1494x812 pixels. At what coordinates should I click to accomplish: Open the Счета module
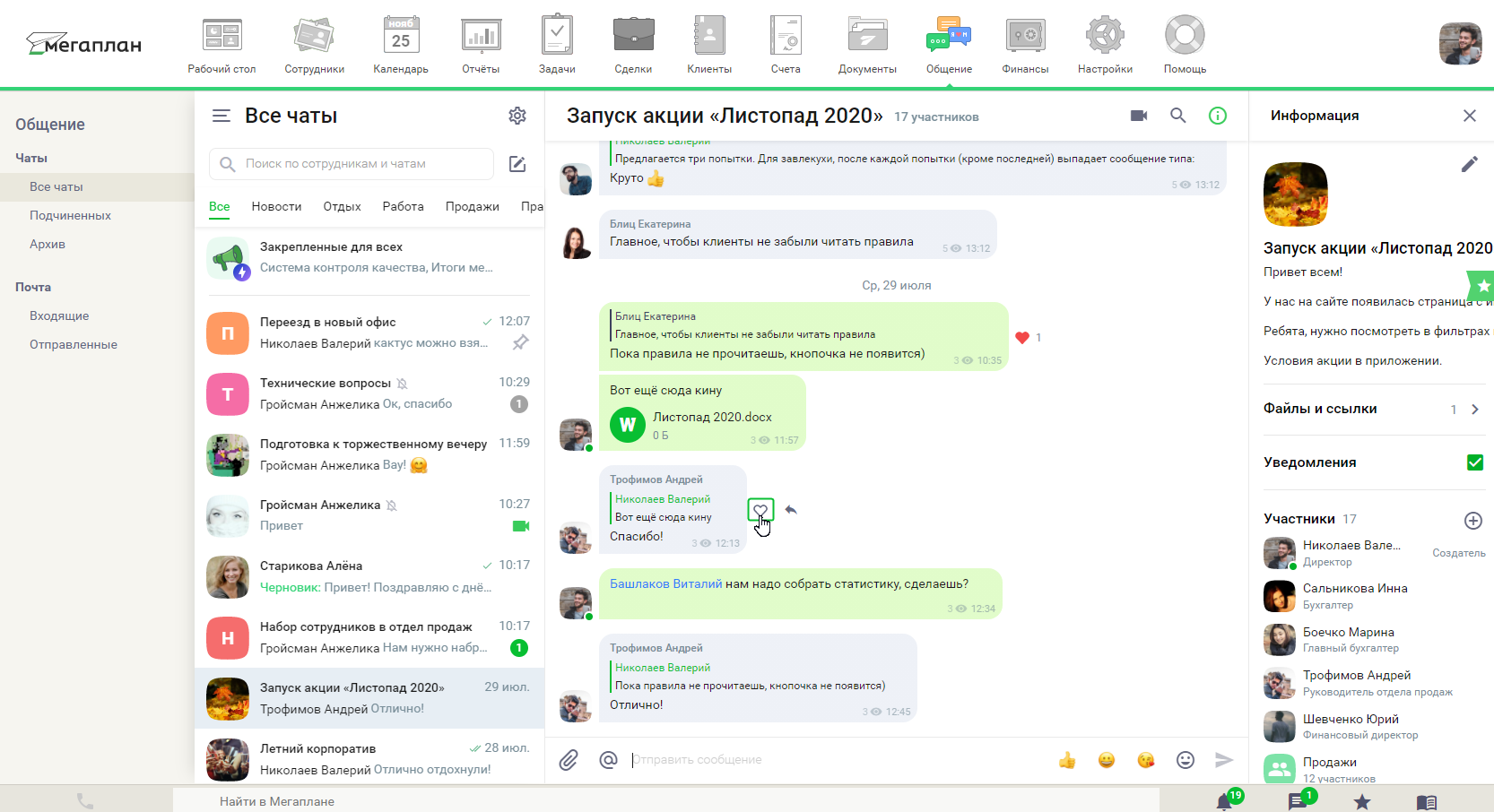[x=786, y=45]
